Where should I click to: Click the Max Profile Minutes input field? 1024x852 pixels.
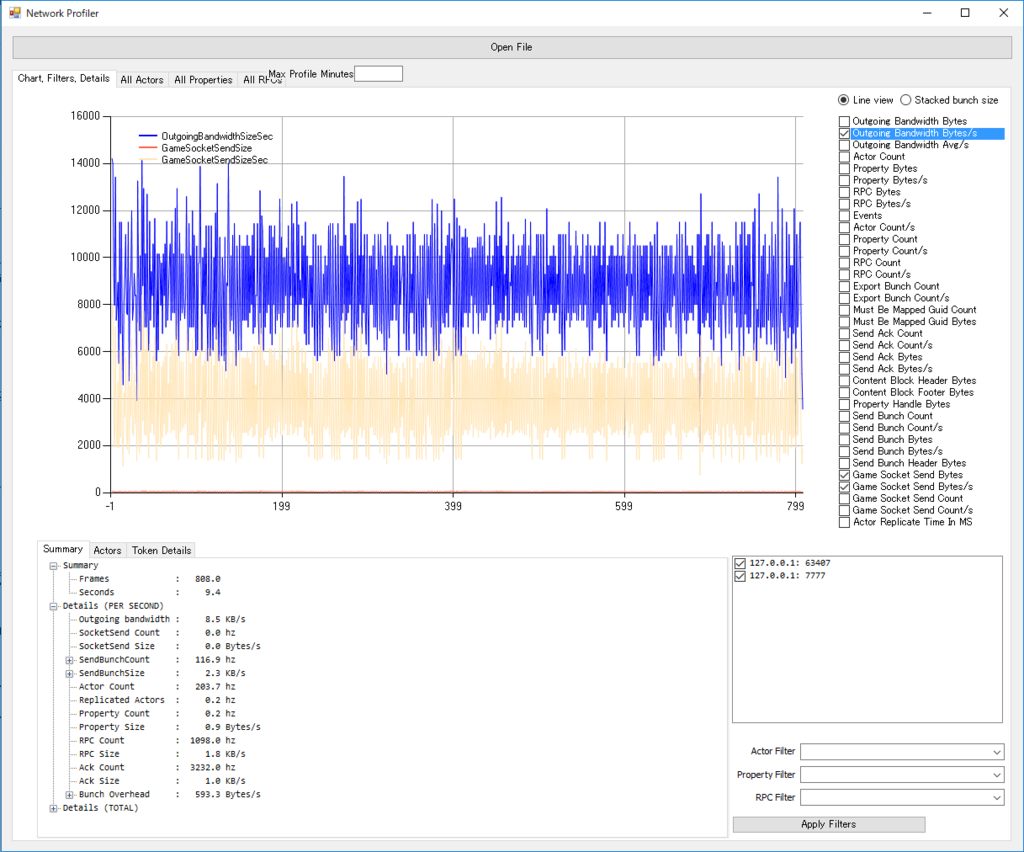click(379, 74)
